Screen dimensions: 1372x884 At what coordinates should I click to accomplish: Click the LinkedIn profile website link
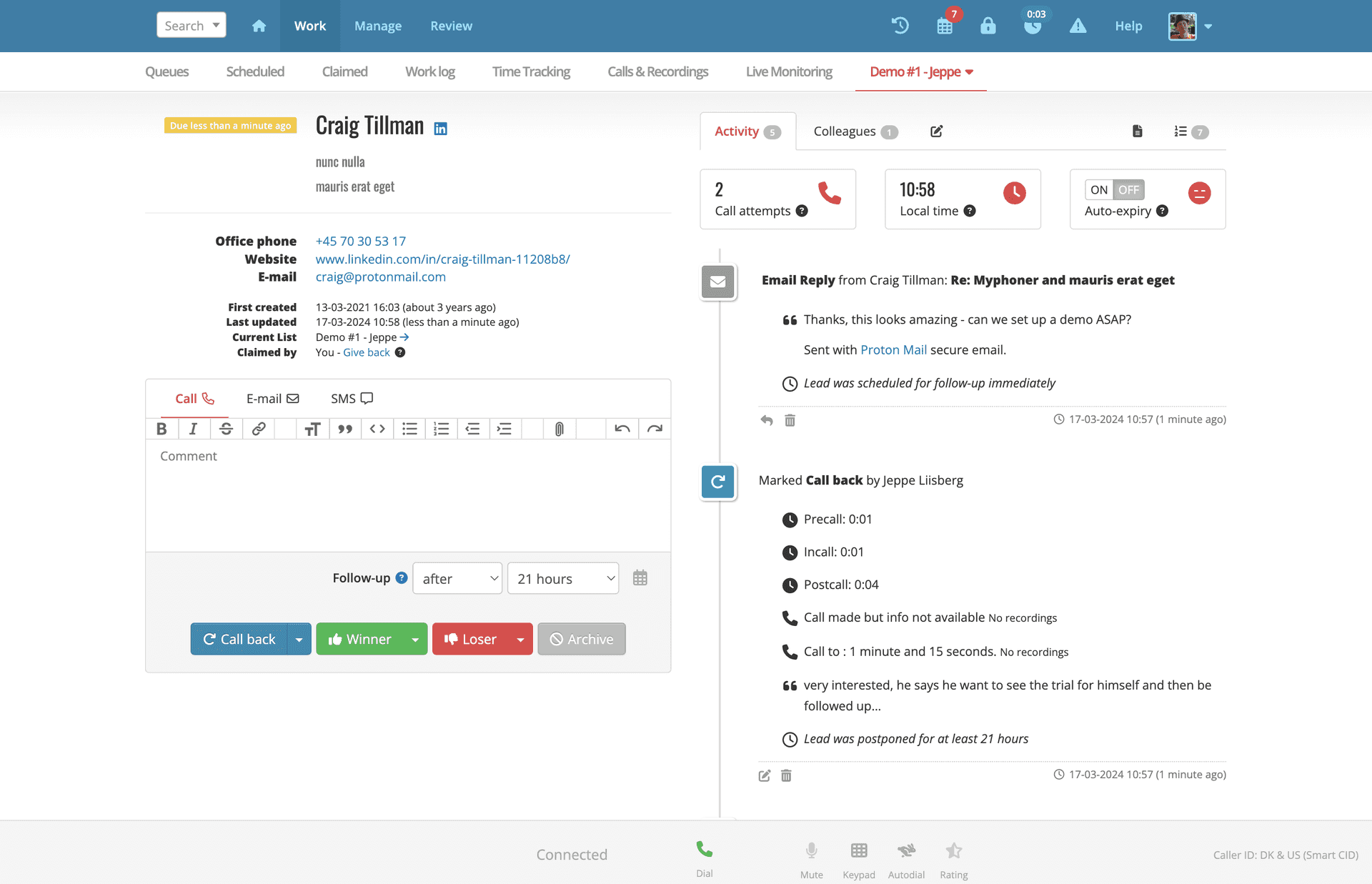442,258
